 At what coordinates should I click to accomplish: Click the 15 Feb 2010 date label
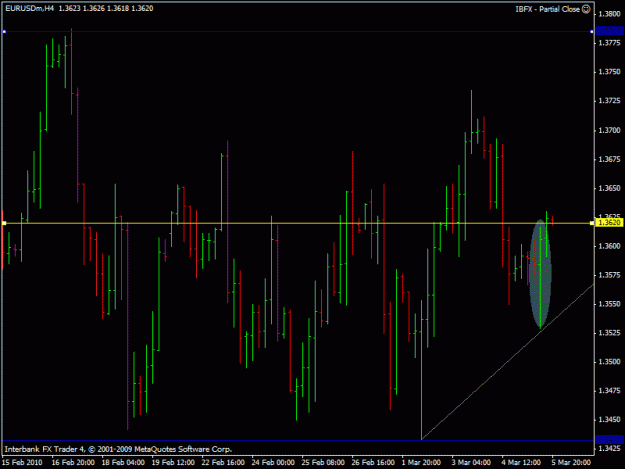(22, 462)
